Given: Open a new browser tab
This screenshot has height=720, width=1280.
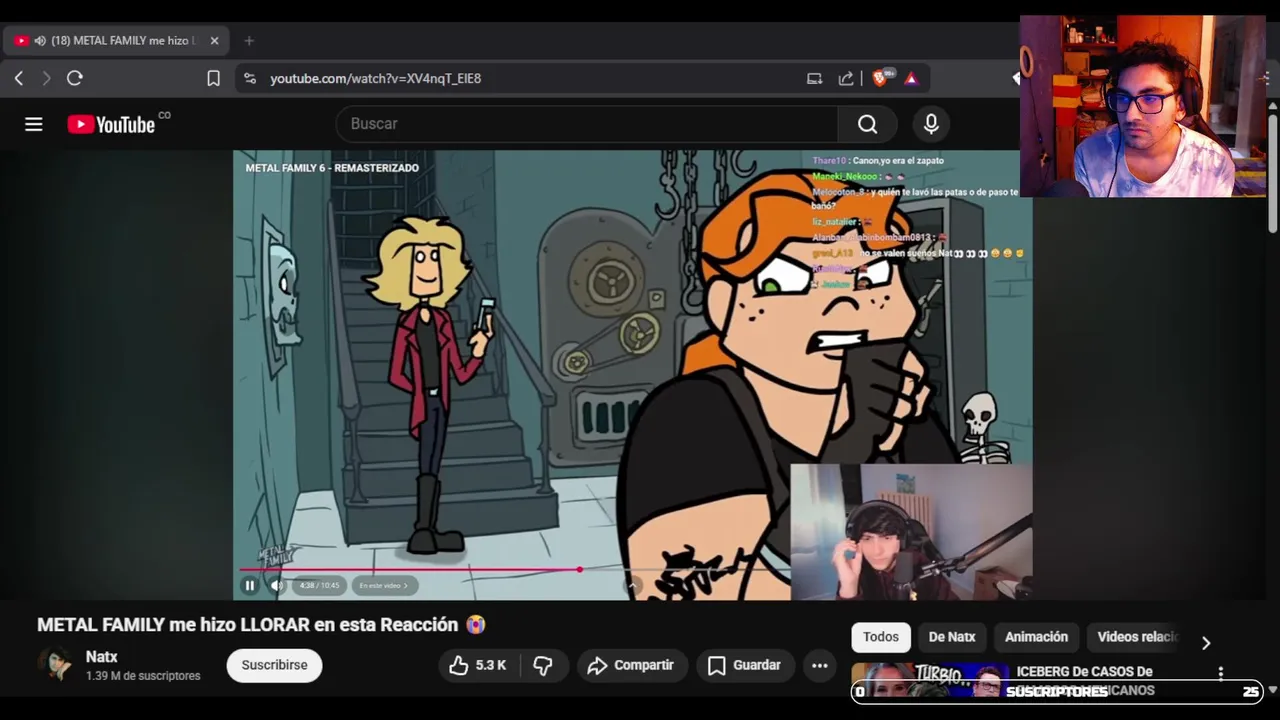Looking at the screenshot, I should (x=249, y=41).
